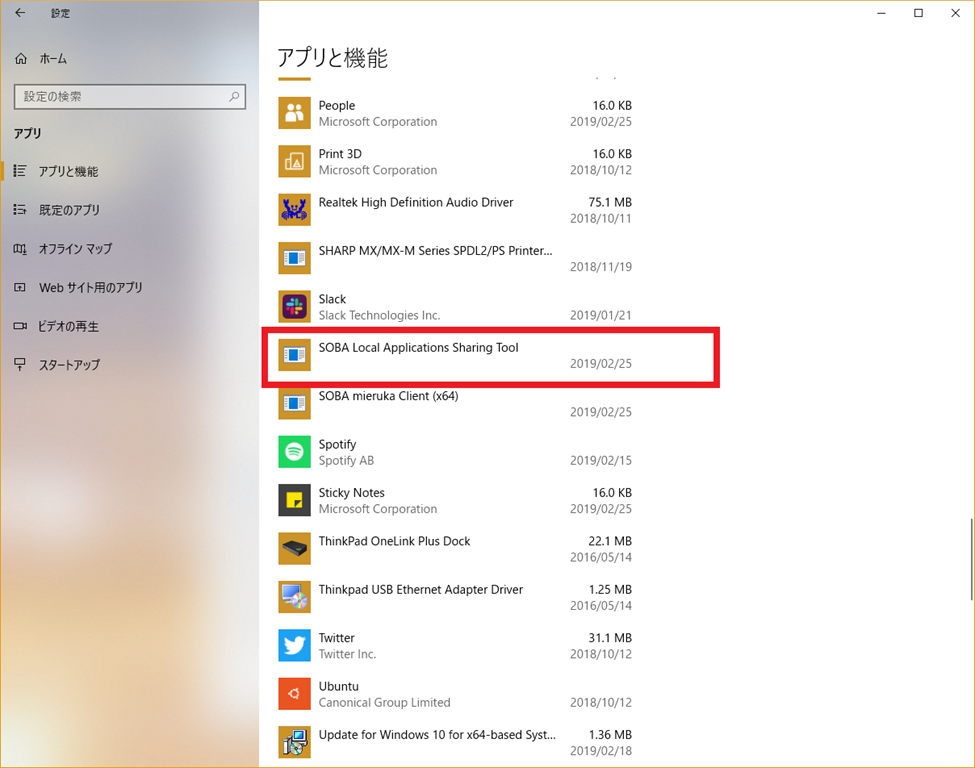Select SOBA mieruka Client (x64) text
Viewport: 975px width, 768px height.
[388, 396]
